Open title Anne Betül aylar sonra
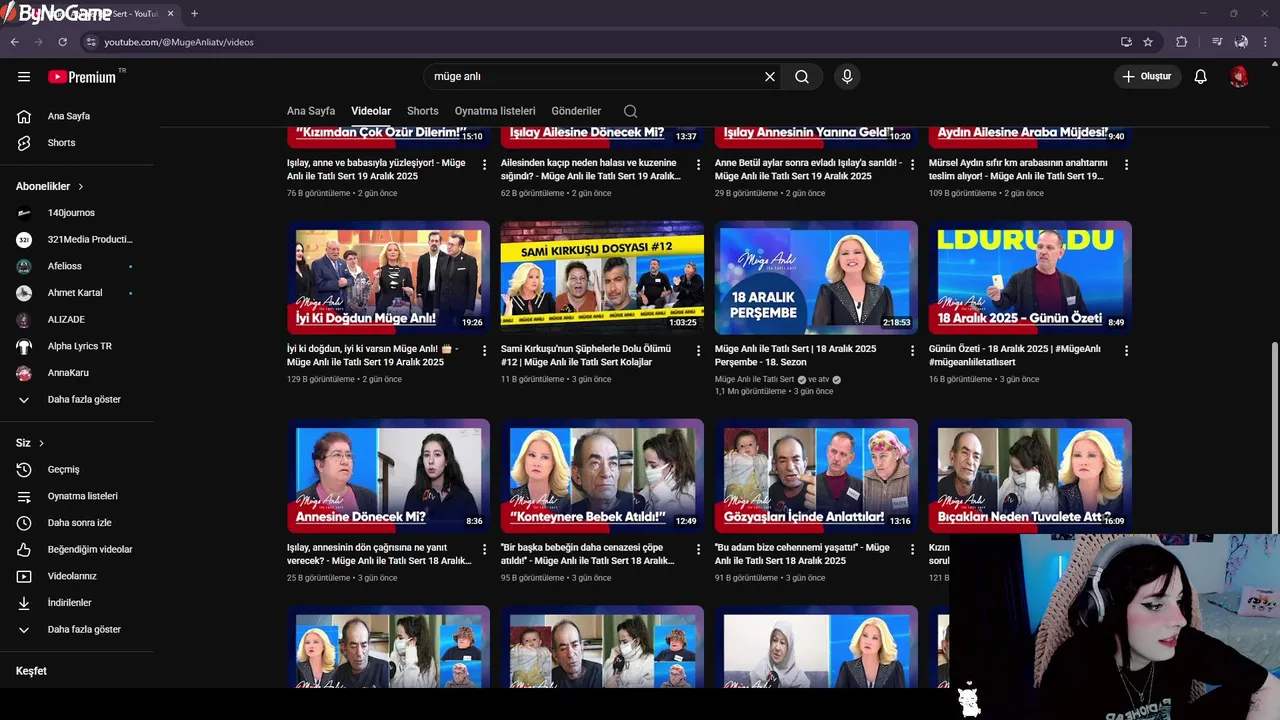This screenshot has width=1280, height=720. click(x=808, y=169)
